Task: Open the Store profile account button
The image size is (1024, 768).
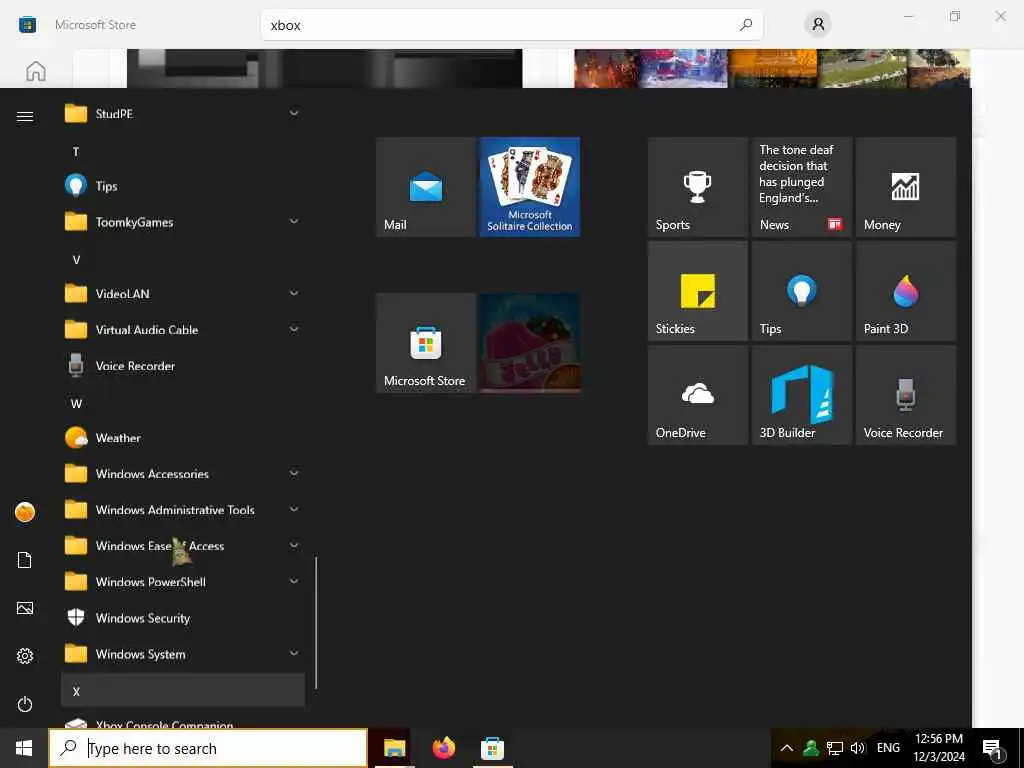Action: pyautogui.click(x=818, y=25)
